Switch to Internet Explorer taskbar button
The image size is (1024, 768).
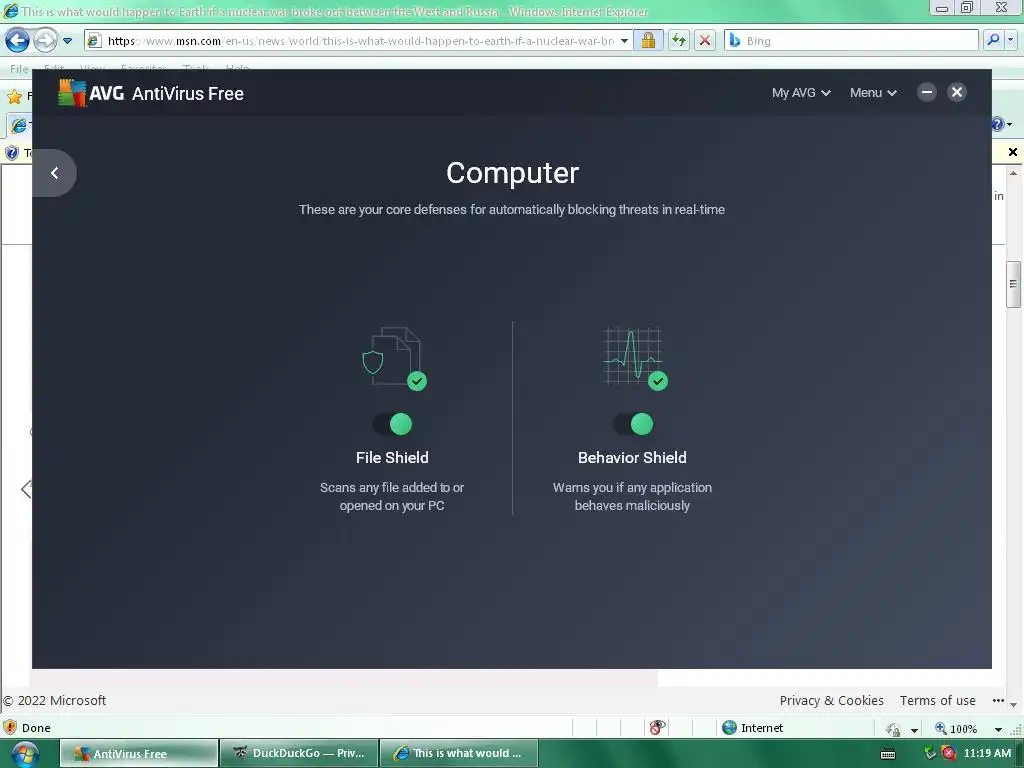459,753
